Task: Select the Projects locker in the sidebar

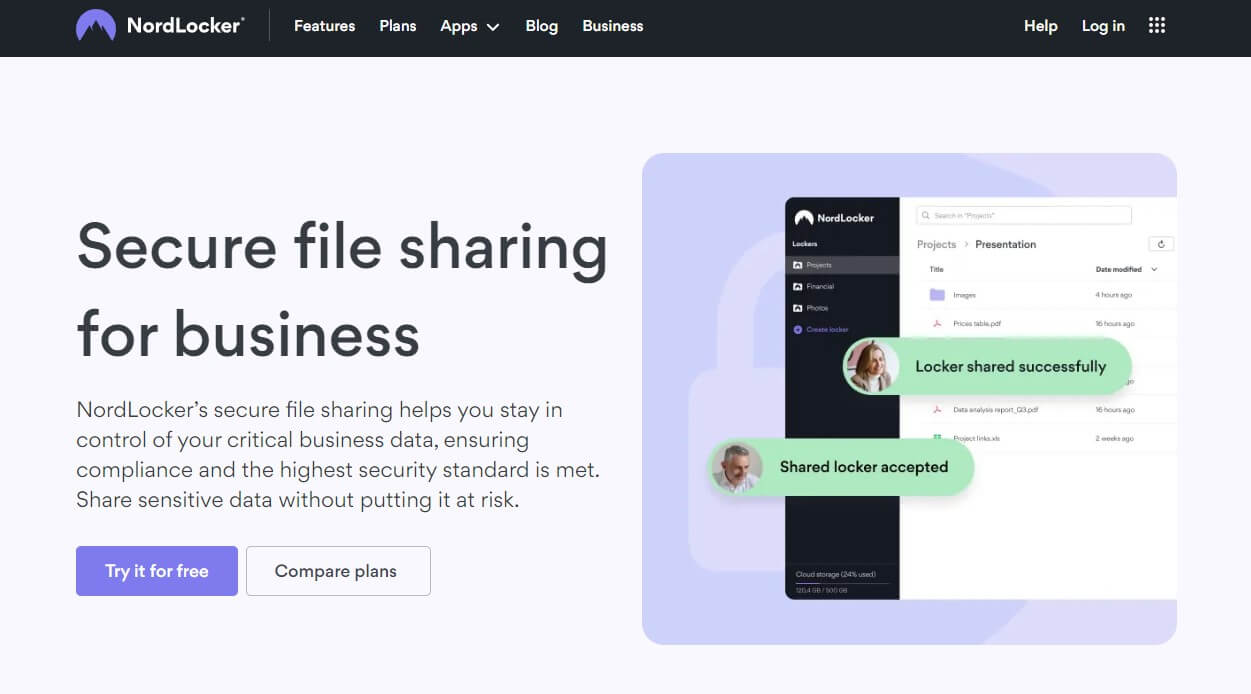Action: coord(843,265)
